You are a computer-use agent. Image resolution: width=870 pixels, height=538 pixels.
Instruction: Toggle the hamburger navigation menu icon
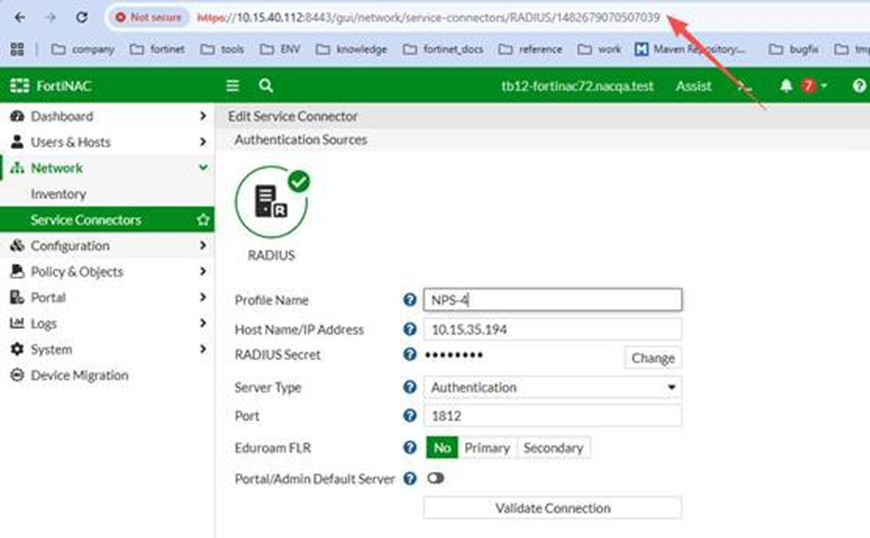(x=232, y=86)
